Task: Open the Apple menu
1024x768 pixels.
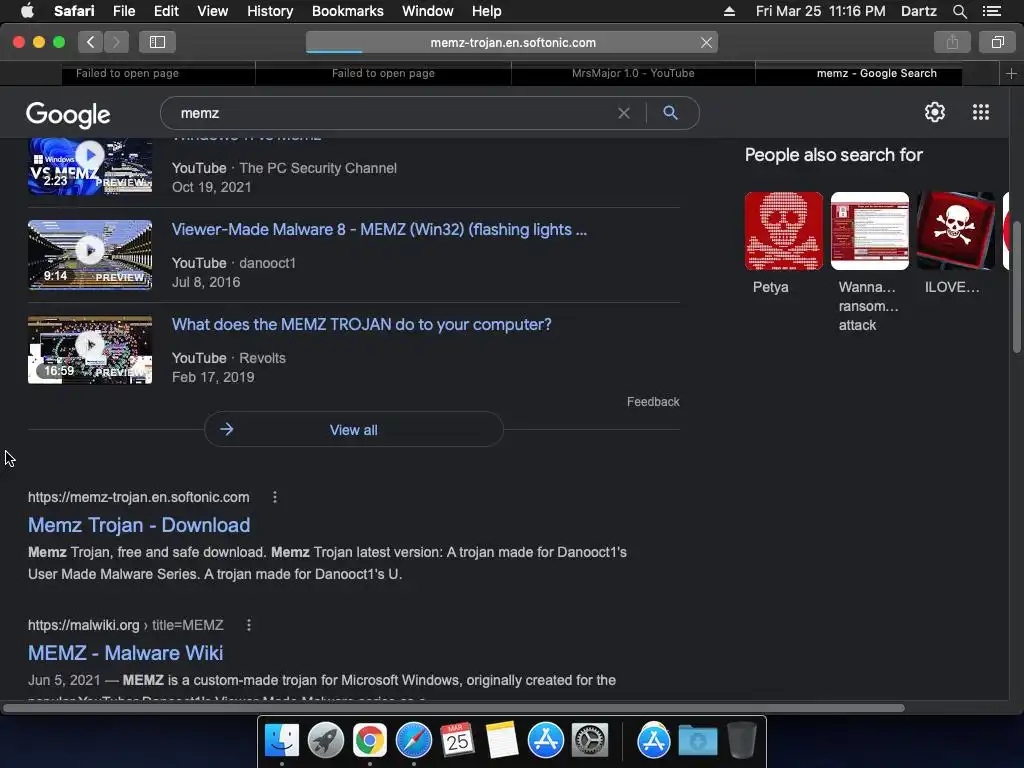Action: tap(27, 11)
